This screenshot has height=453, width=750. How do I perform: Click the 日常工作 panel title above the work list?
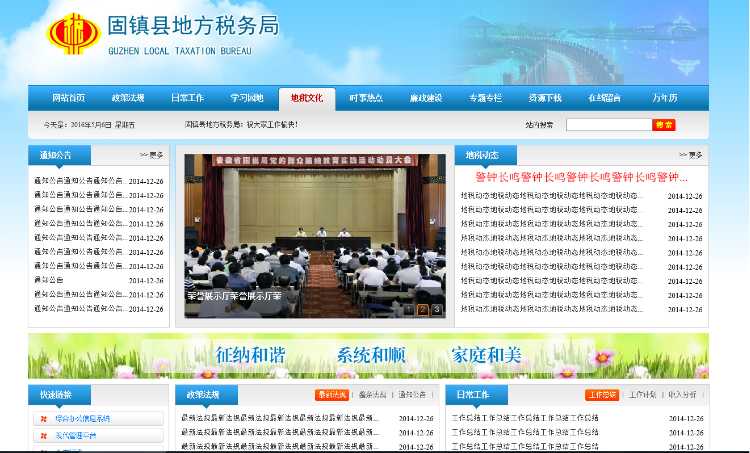[x=473, y=395]
